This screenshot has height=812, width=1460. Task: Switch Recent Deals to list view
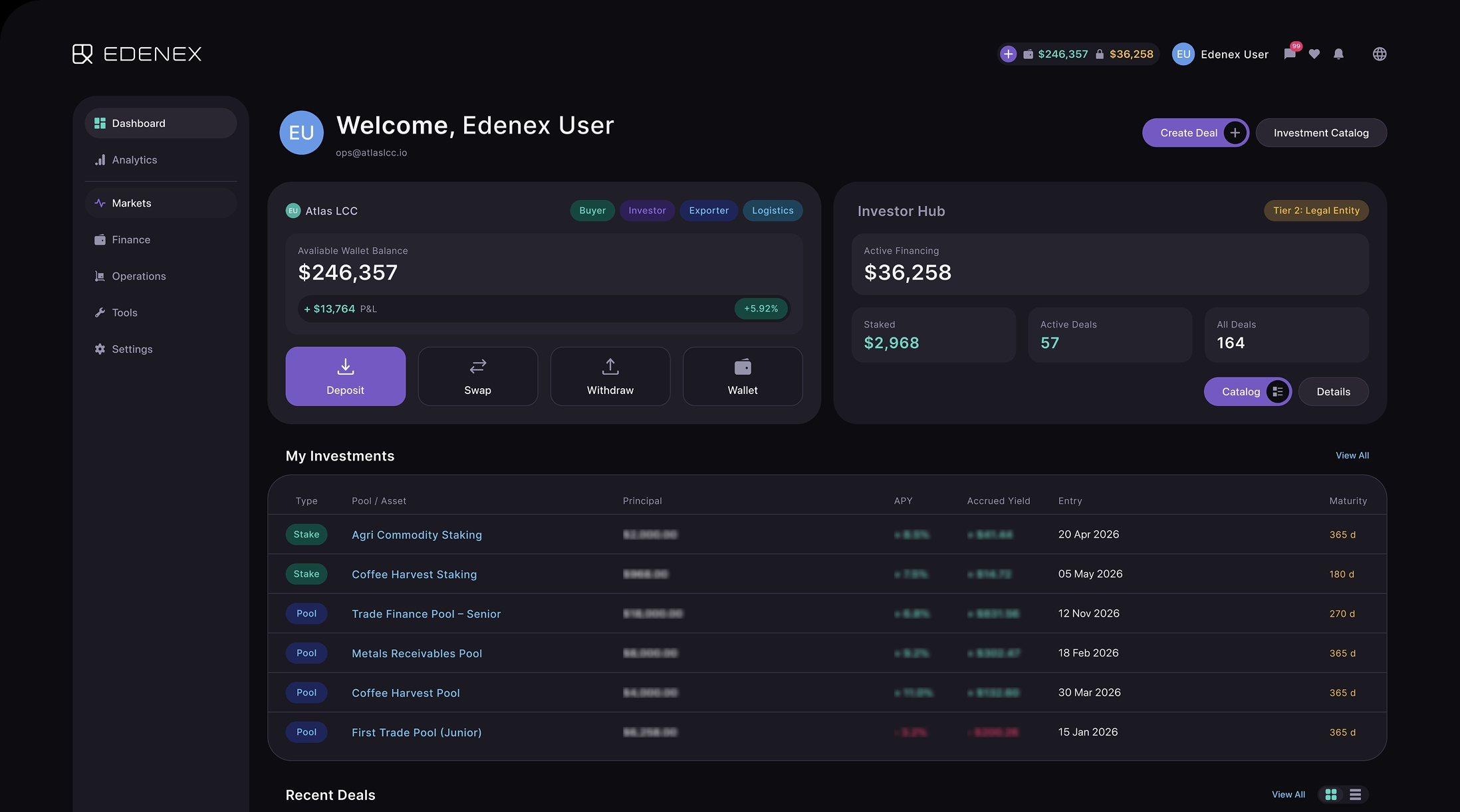click(1355, 794)
